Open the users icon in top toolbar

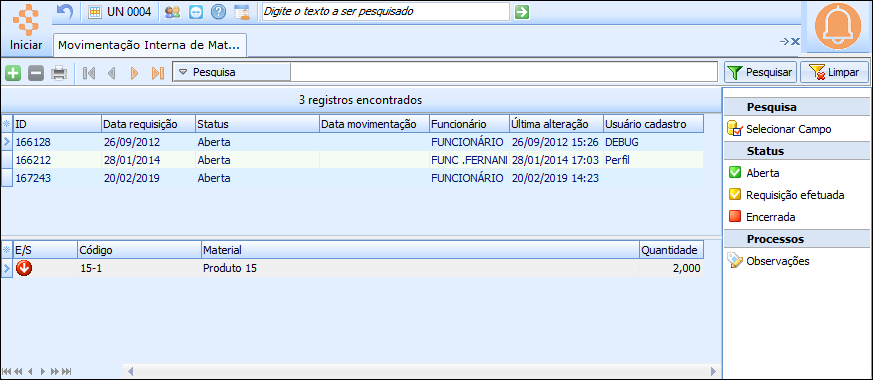173,12
